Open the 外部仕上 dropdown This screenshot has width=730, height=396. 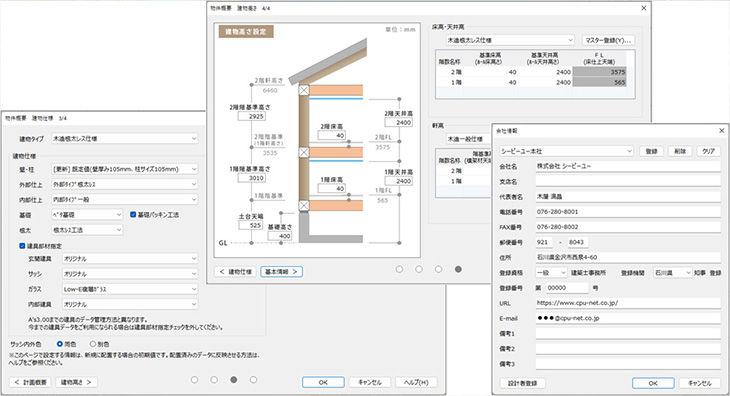(125, 184)
